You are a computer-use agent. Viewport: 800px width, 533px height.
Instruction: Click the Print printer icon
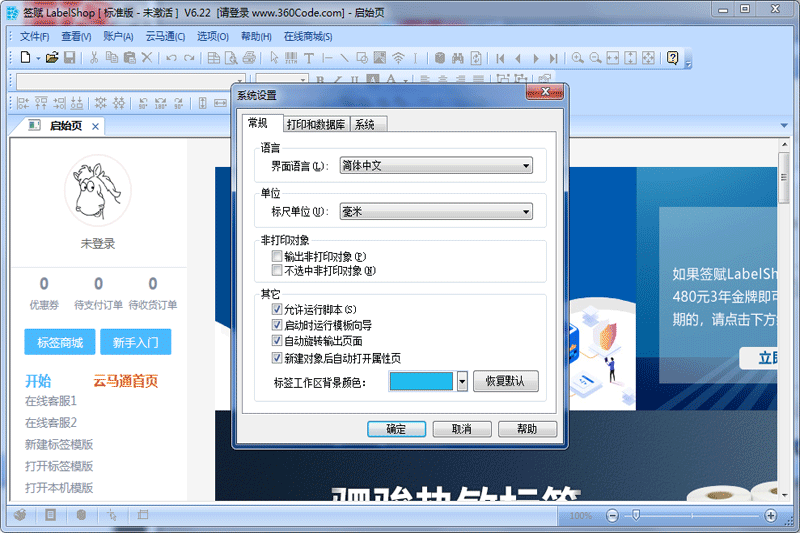[249, 58]
